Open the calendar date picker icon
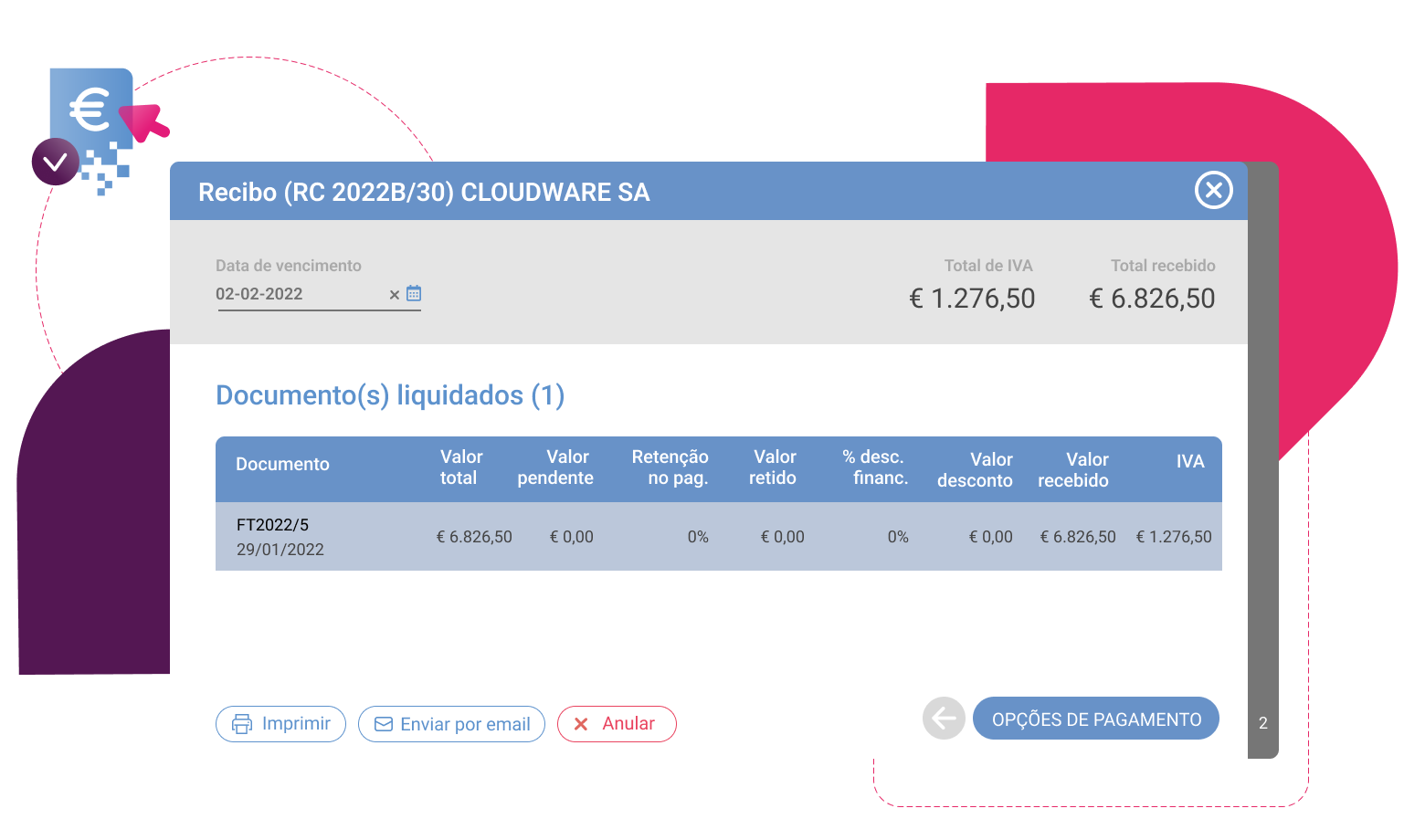This screenshot has width=1404, height=840. [414, 294]
